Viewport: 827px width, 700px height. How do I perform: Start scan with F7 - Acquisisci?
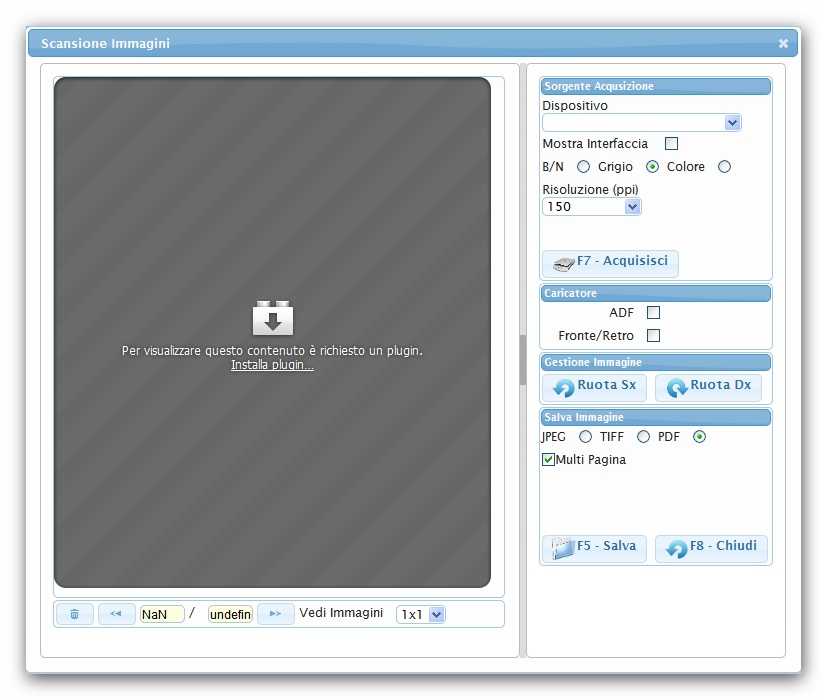[610, 263]
